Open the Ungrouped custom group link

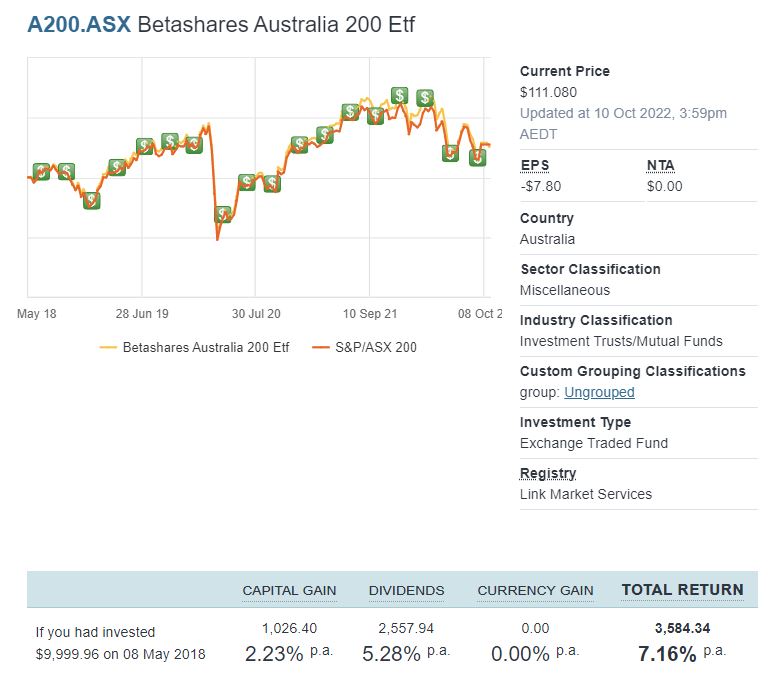tap(599, 392)
